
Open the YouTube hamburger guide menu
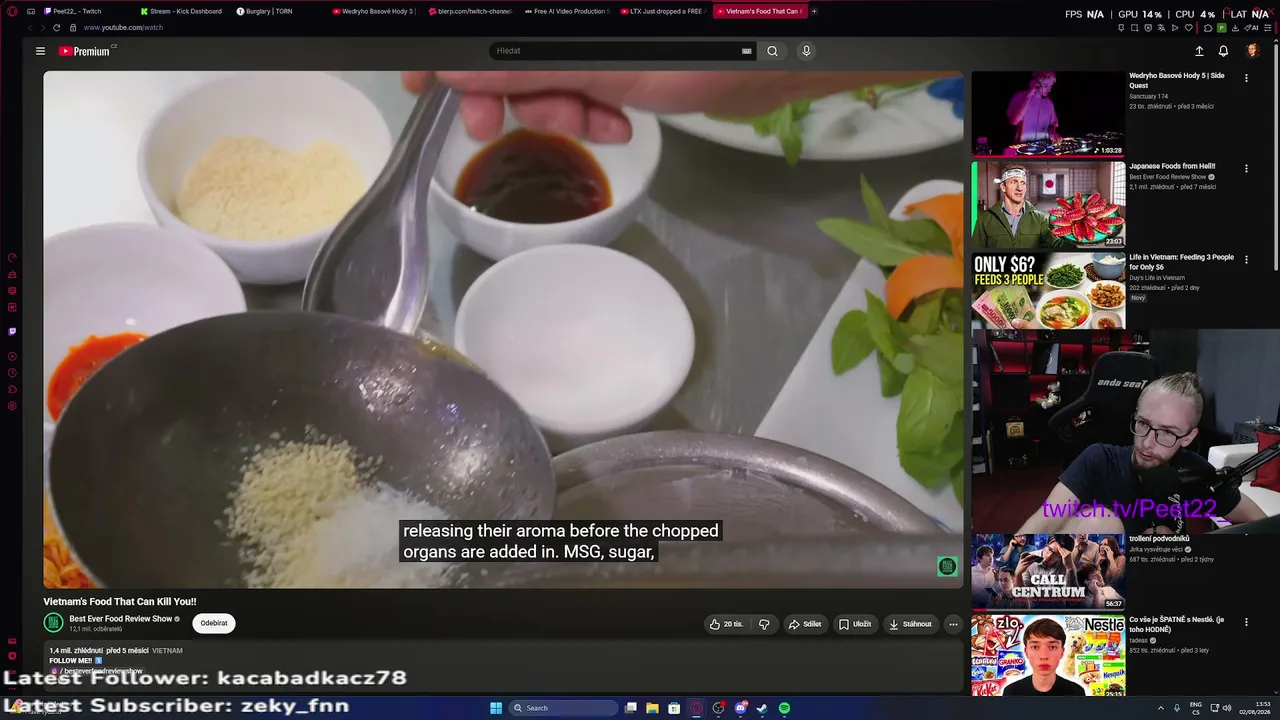[x=40, y=51]
